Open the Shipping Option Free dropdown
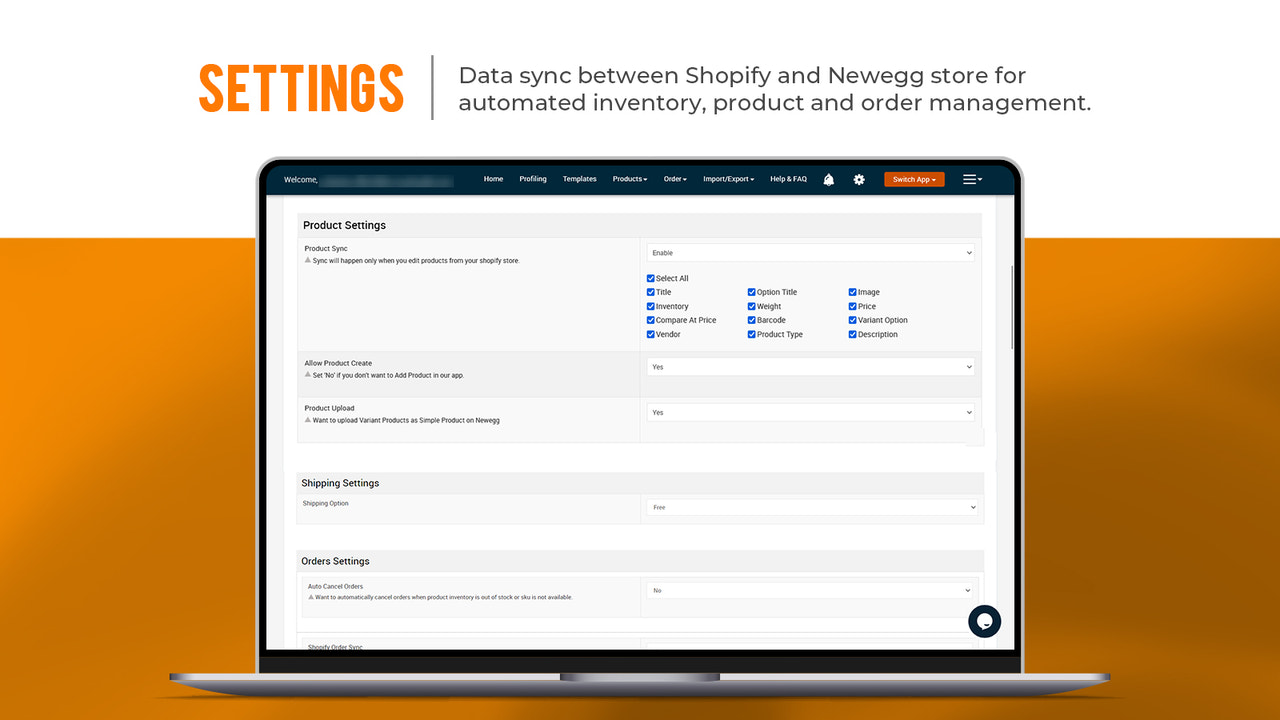The width and height of the screenshot is (1280, 720). click(x=810, y=507)
